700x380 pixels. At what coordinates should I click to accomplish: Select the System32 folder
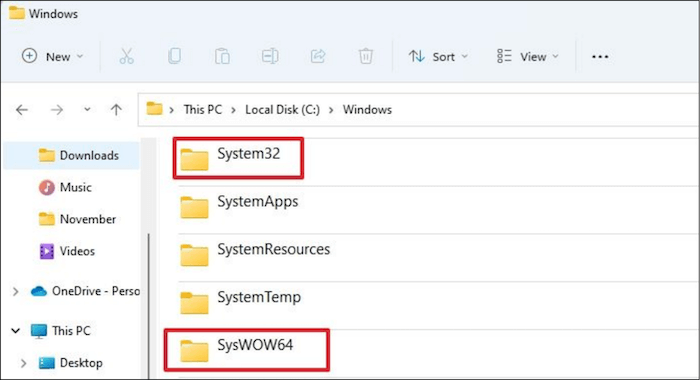pos(238,158)
